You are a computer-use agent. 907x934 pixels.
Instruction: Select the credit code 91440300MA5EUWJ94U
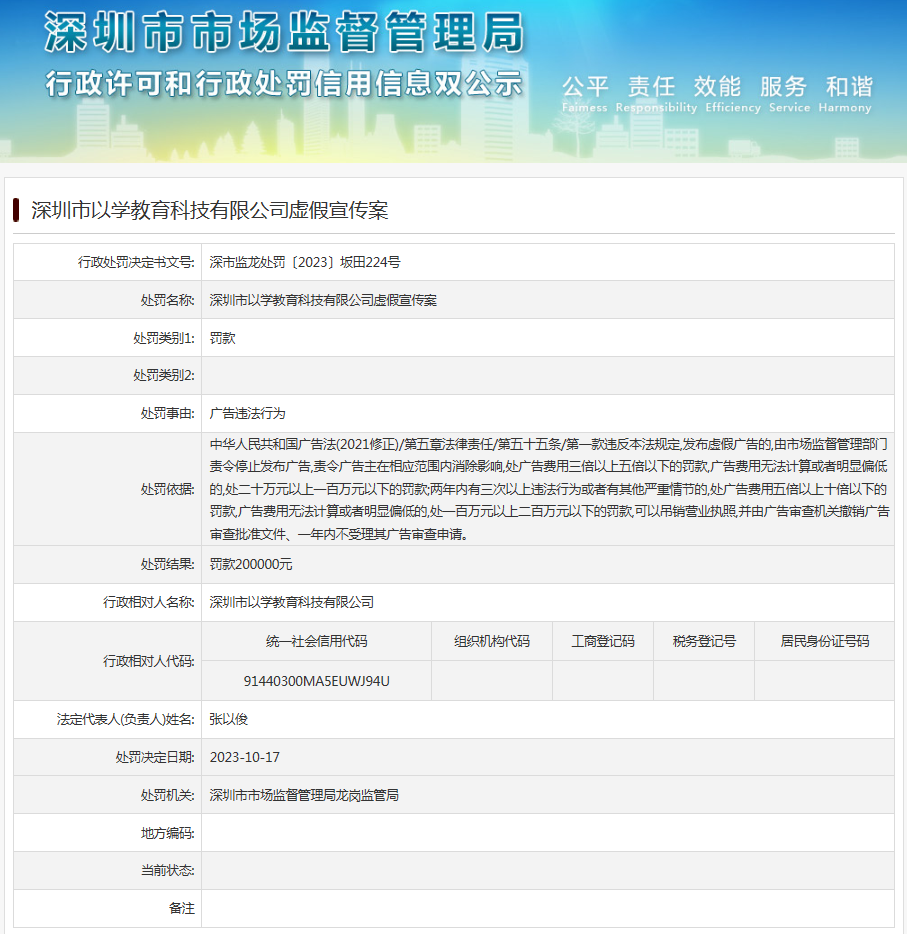316,681
